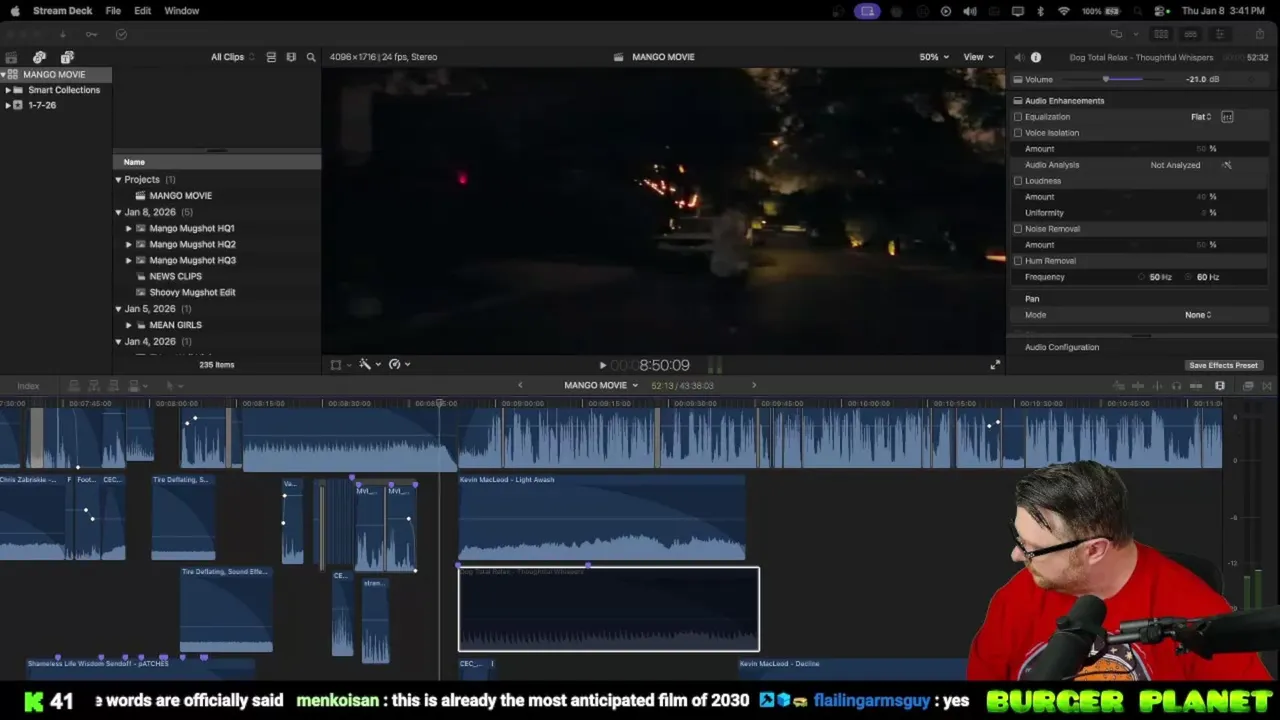Expand the MEAN GIRLS clip
1280x720 pixels.
coord(129,325)
